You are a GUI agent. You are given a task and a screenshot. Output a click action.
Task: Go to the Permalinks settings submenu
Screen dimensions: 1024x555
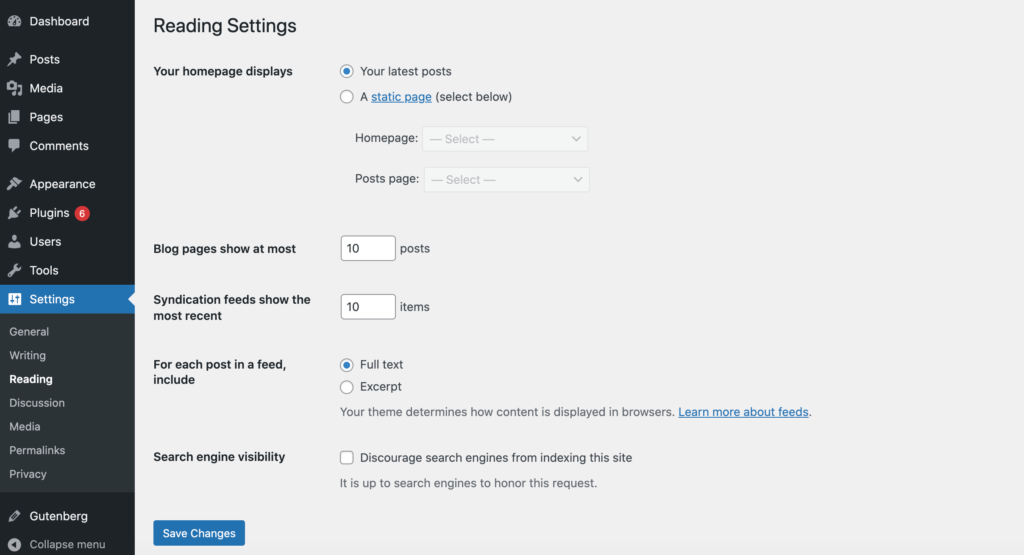[x=37, y=451]
